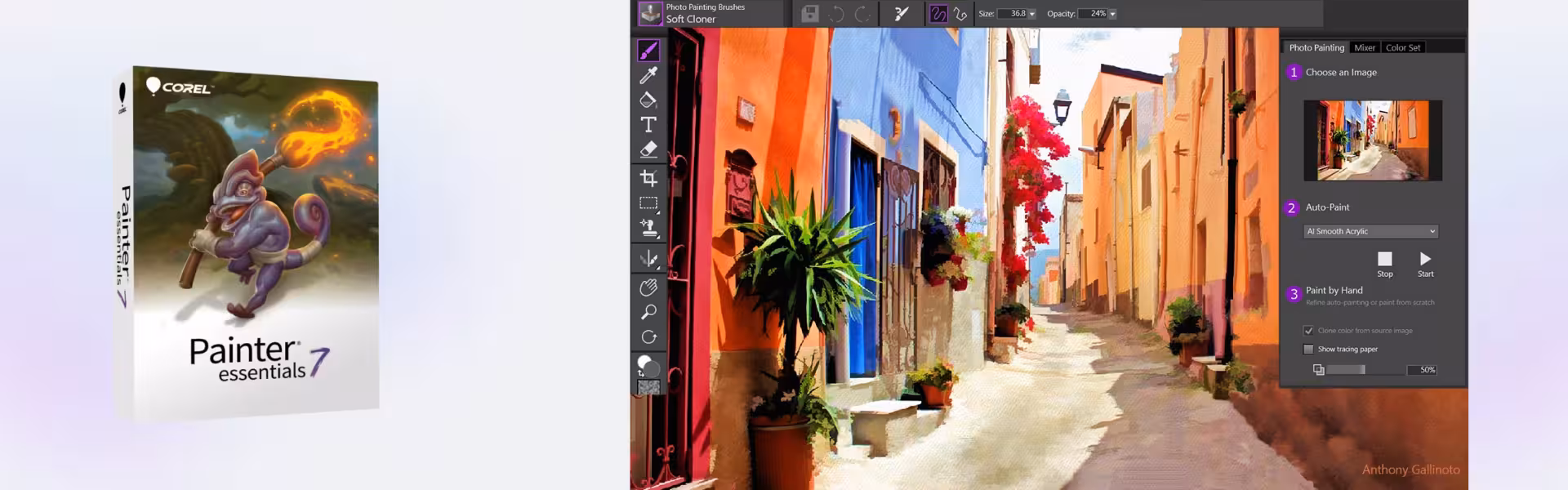1568x490 pixels.
Task: Switch to the Photo Painting tab
Action: pos(1316,47)
